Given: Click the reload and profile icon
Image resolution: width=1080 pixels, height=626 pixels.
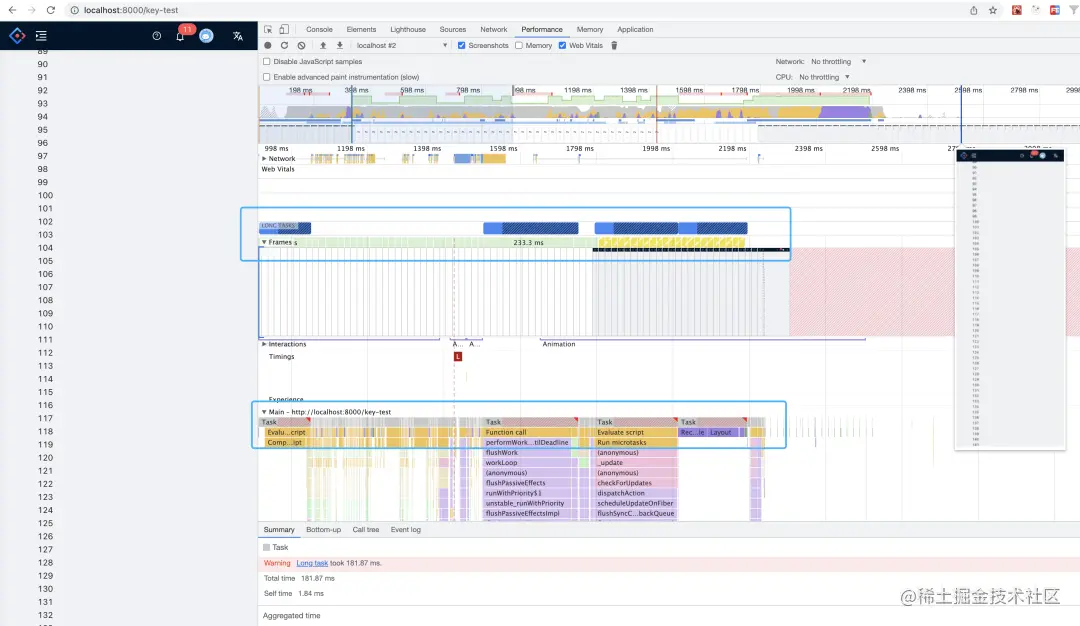Looking at the screenshot, I should tap(284, 45).
